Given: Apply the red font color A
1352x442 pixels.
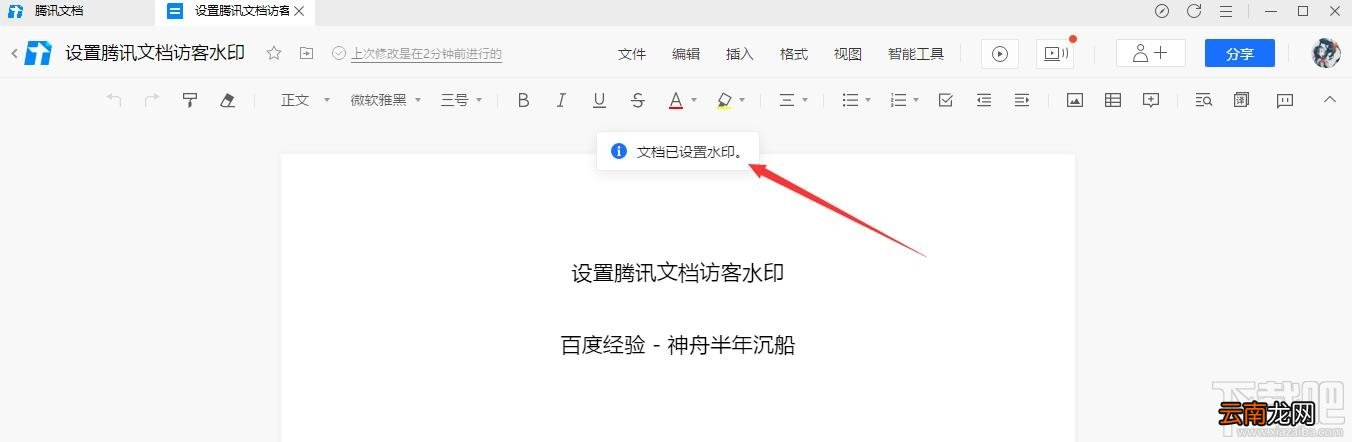Looking at the screenshot, I should coord(676,100).
